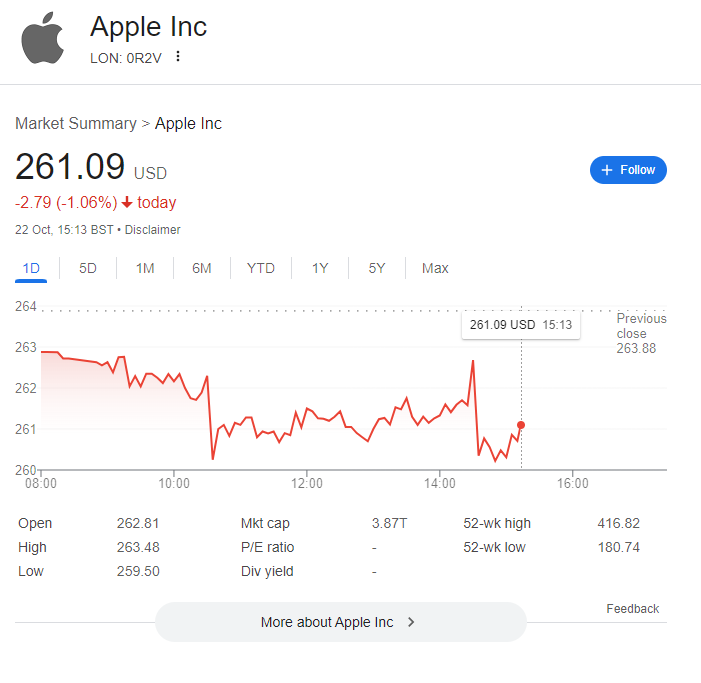This screenshot has width=701, height=683.
Task: Click the Feedback link
Action: [632, 609]
